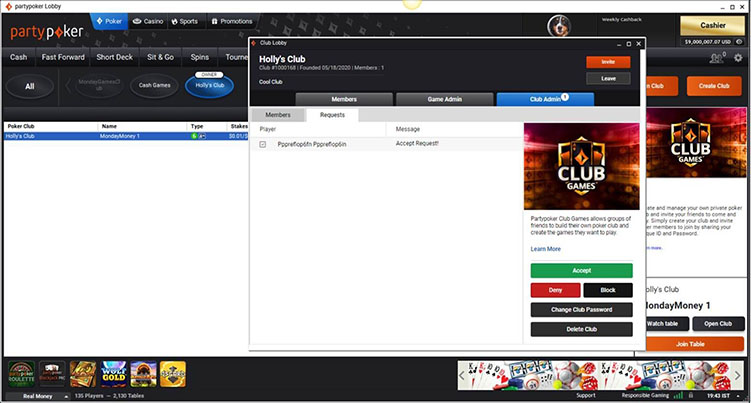Sort by the Type column header
The image size is (751, 403).
pos(197,127)
